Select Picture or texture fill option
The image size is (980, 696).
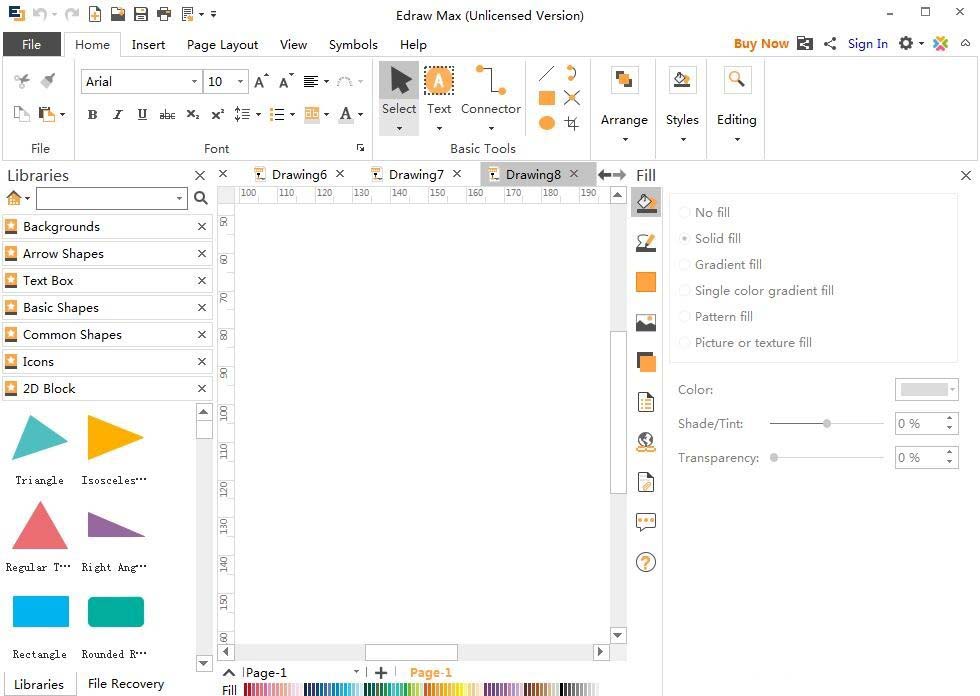pyautogui.click(x=684, y=343)
